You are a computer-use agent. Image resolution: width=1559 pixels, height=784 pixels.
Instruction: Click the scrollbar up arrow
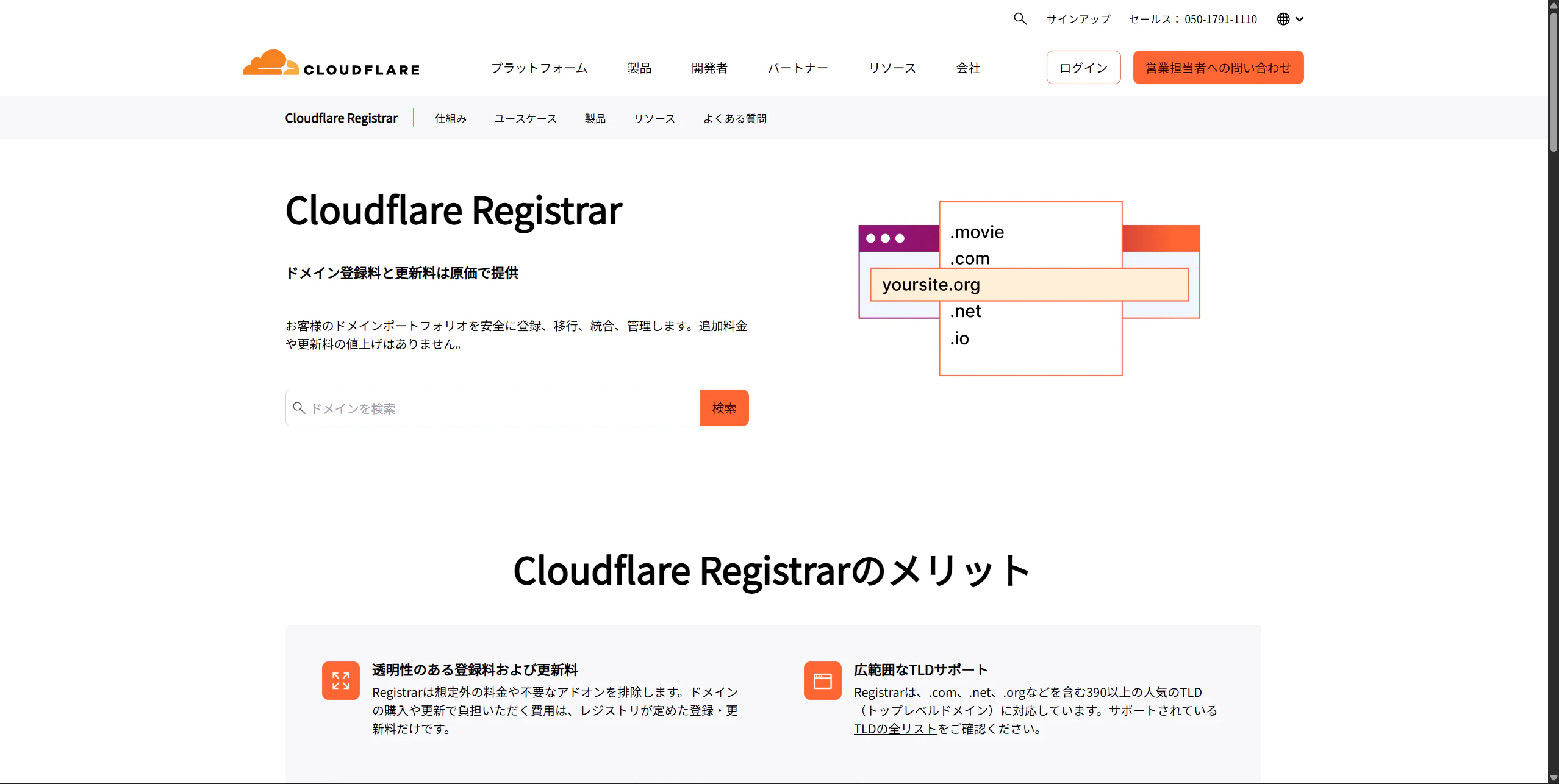(1554, 5)
